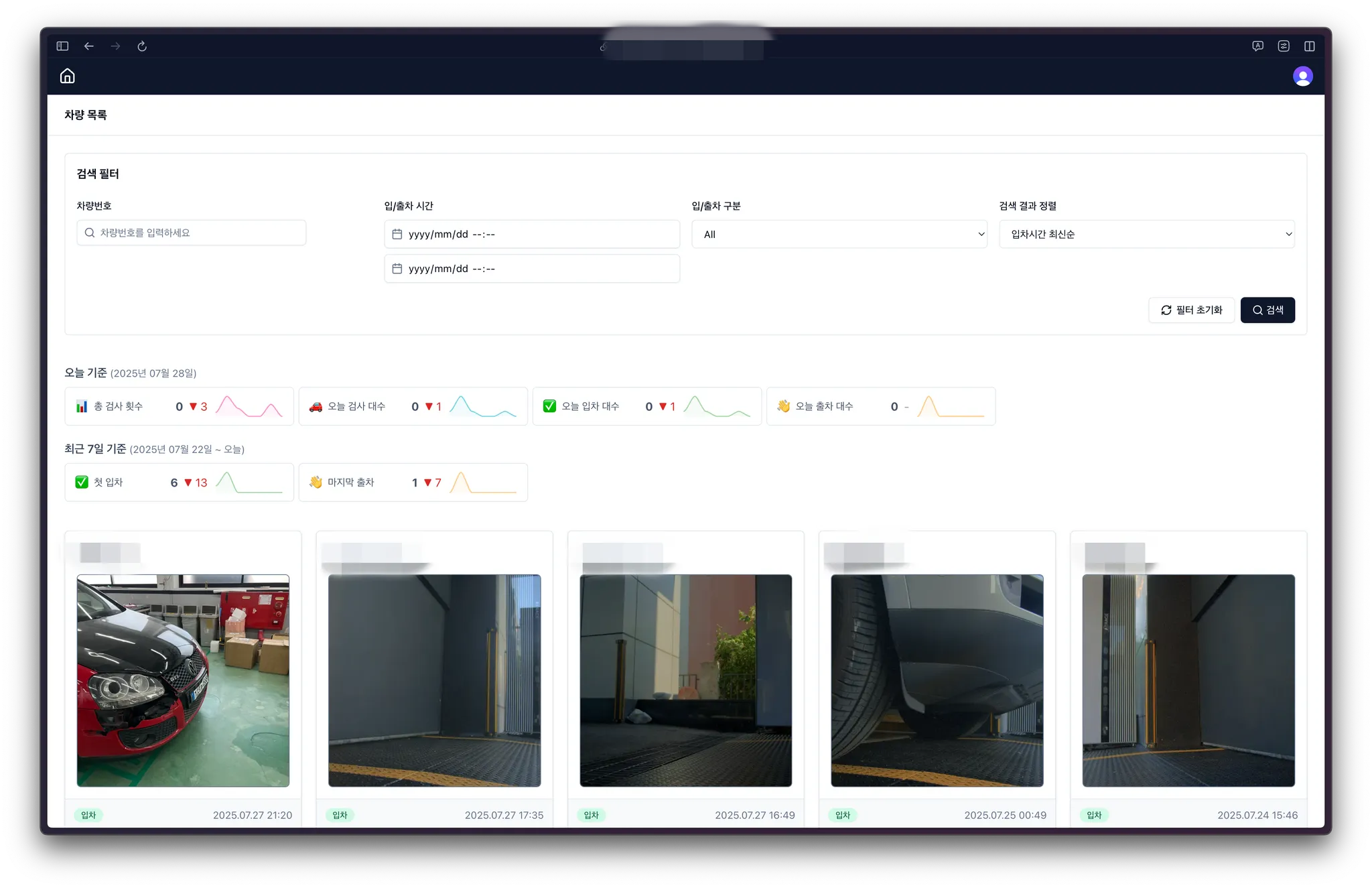The height and width of the screenshot is (888, 1372).
Task: Click the split view icon in browser toolbar
Action: [1309, 46]
